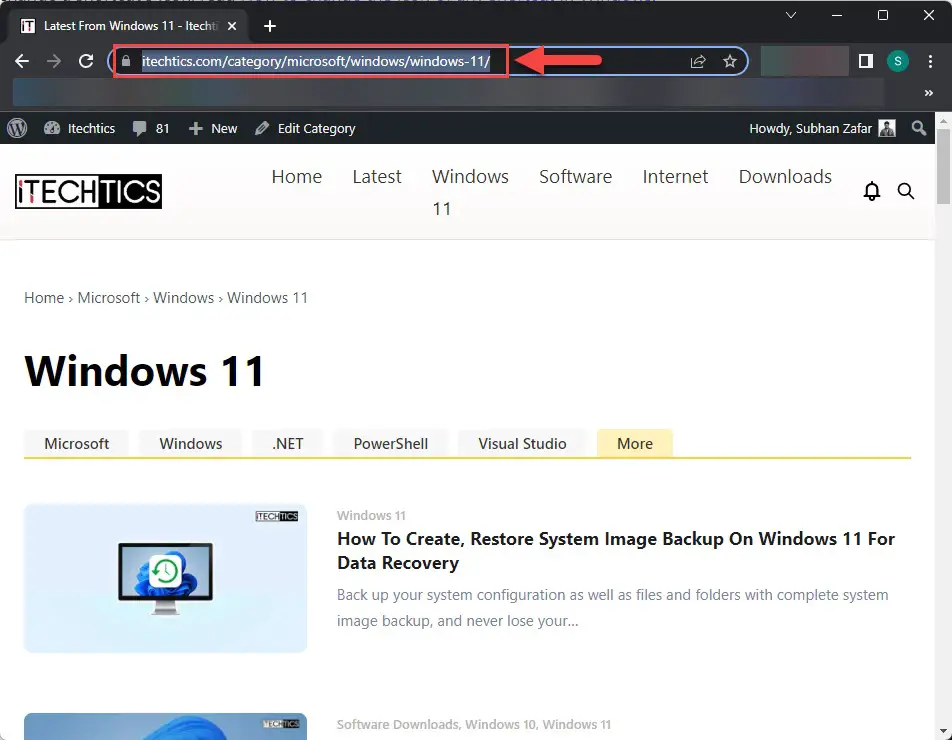This screenshot has height=740, width=952.
Task: Click the notification bell icon on site header
Action: pyautogui.click(x=871, y=191)
